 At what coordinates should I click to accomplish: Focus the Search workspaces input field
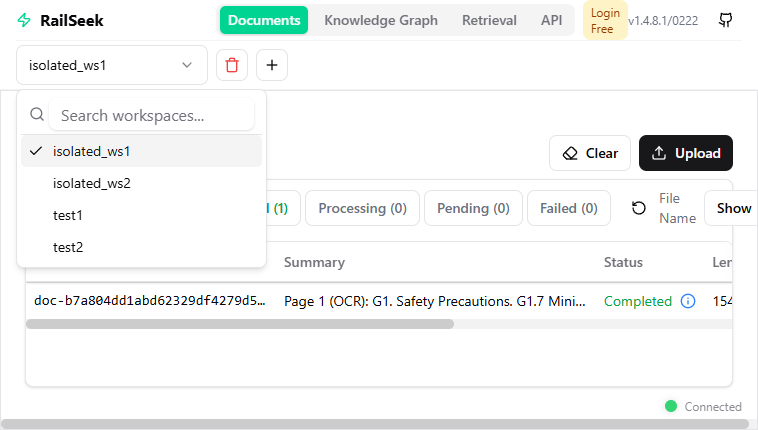tap(150, 115)
